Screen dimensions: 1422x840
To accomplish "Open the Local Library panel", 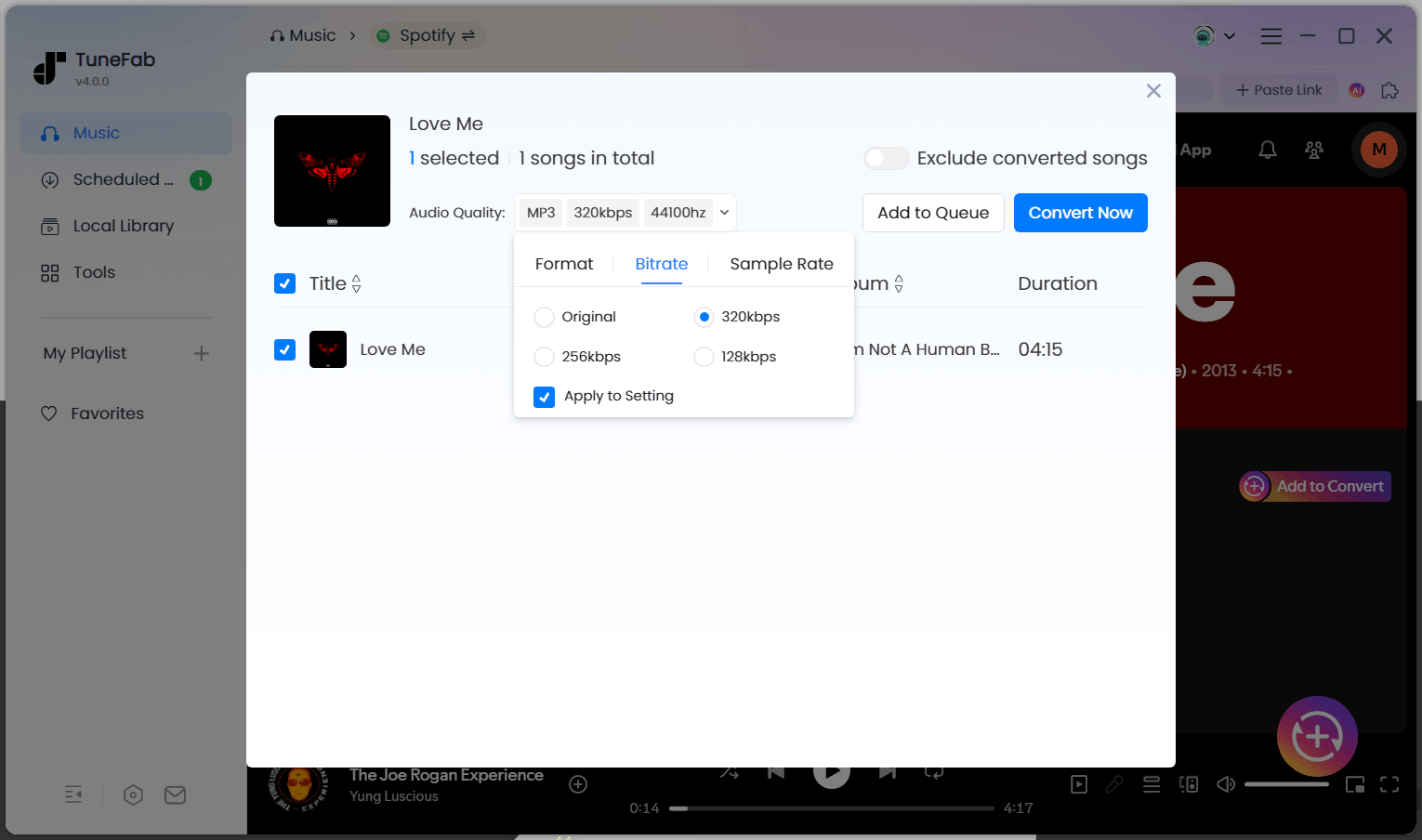I will coord(124,226).
